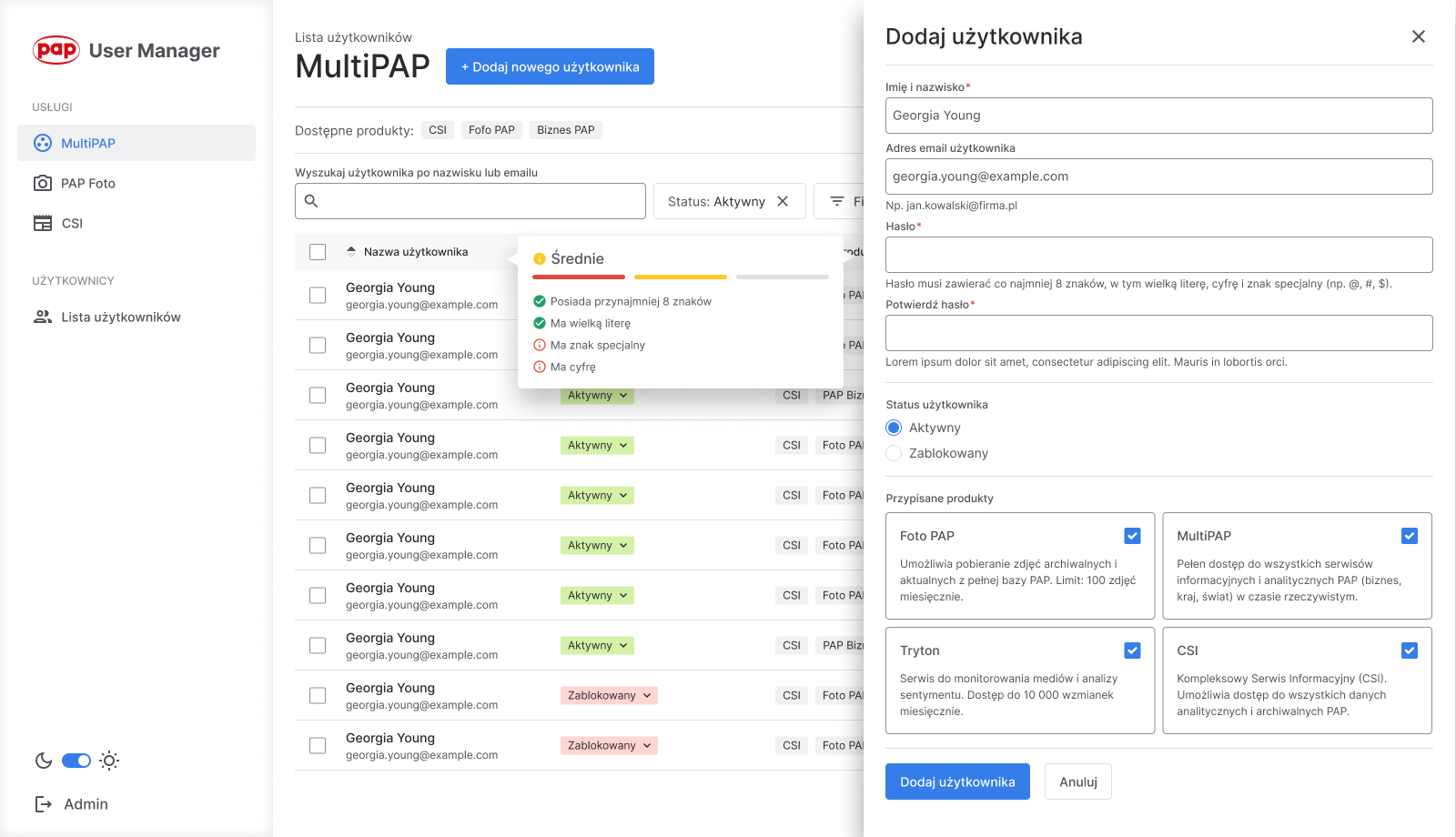Remove the Status: Aktywny filter X

[783, 201]
